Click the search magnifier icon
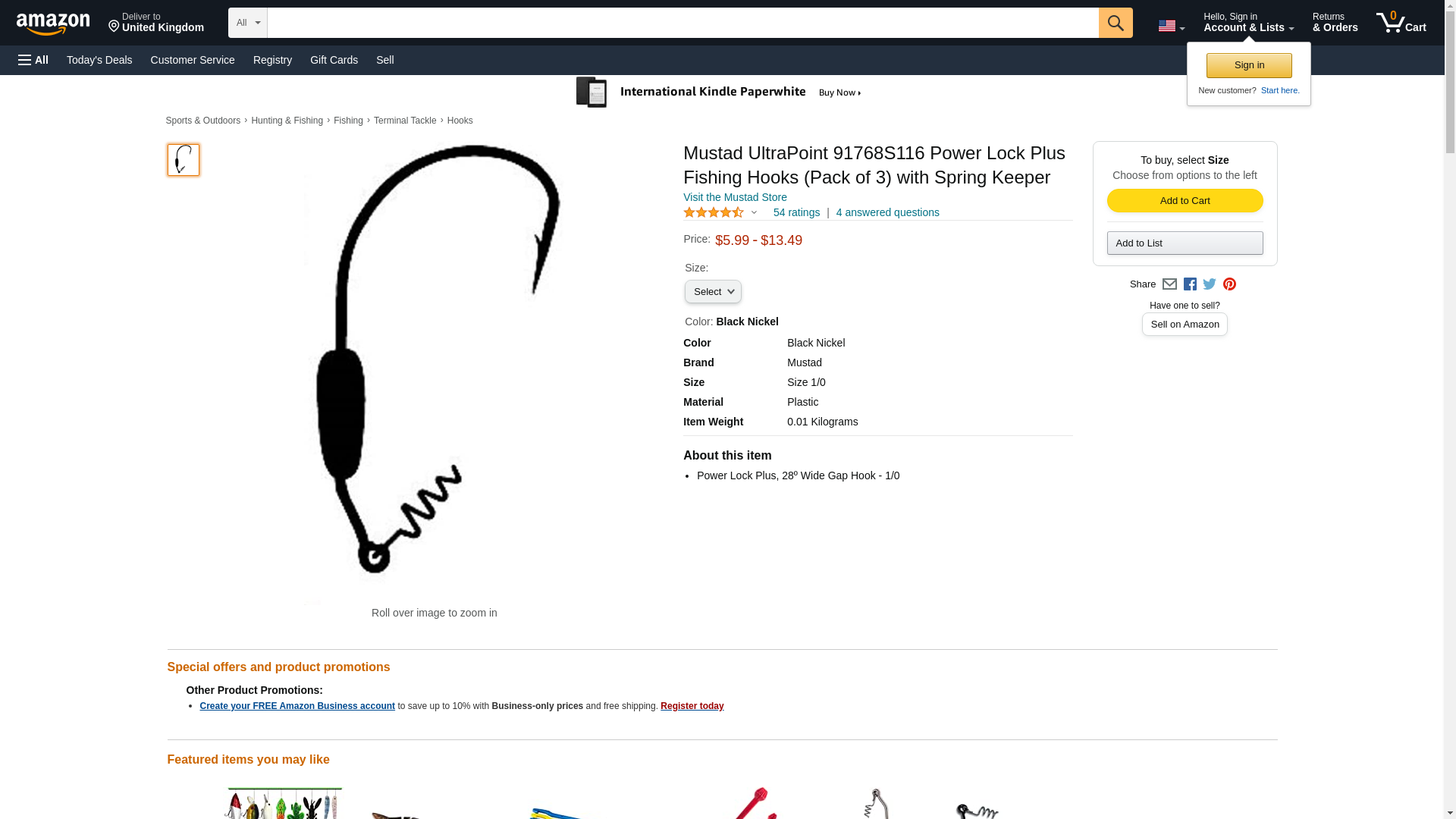Viewport: 1456px width, 819px height. pyautogui.click(x=1115, y=23)
